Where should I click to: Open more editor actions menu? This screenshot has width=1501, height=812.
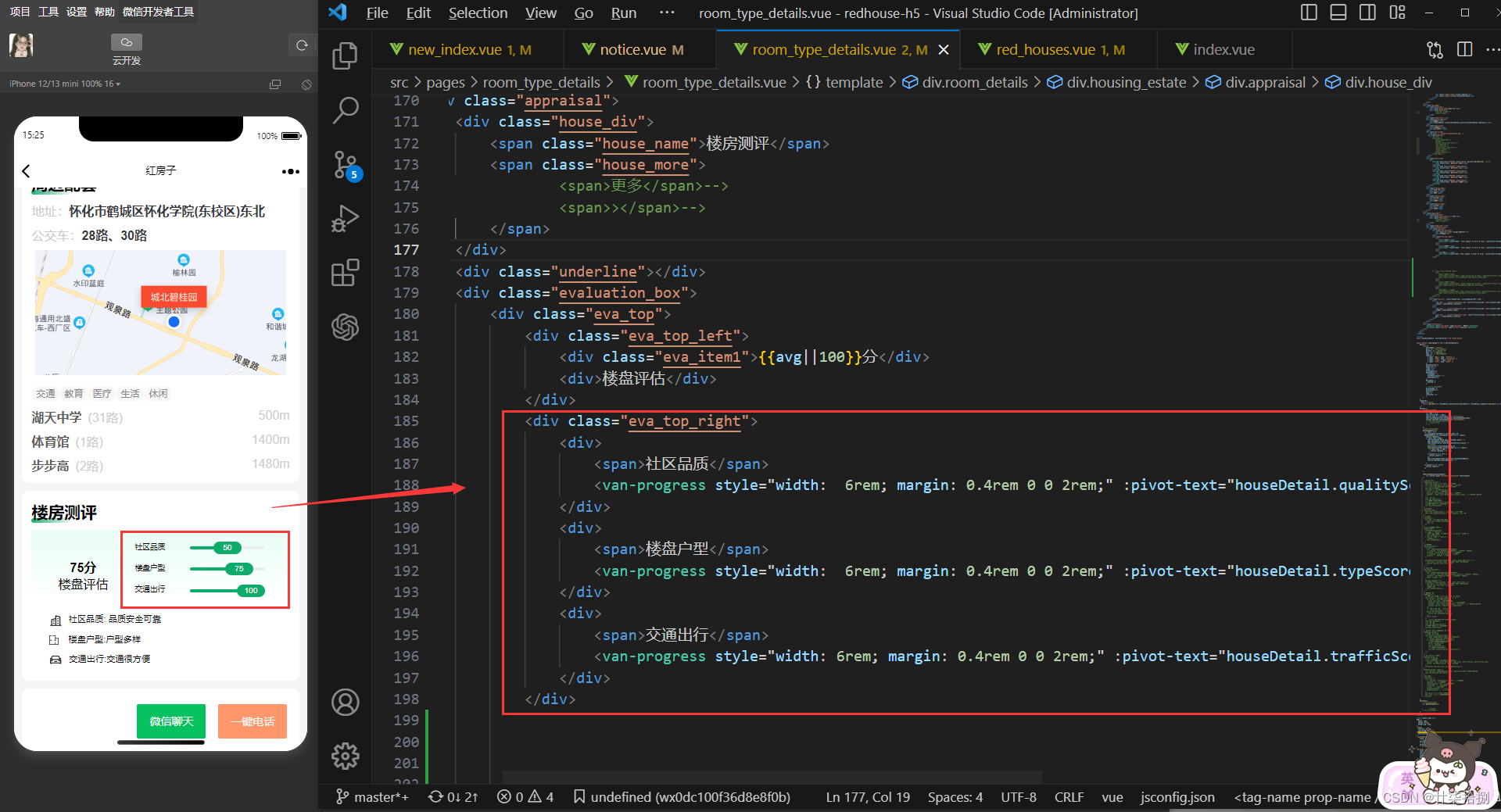[1492, 49]
